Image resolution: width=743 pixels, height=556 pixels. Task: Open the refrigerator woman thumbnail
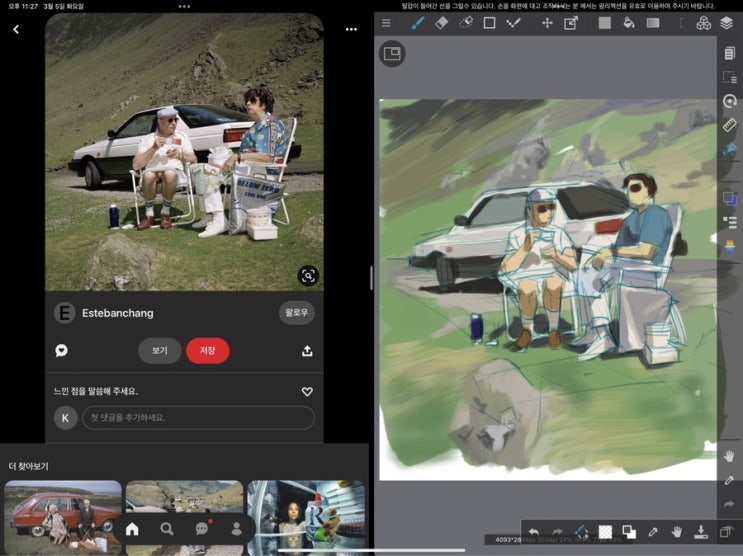coord(306,516)
